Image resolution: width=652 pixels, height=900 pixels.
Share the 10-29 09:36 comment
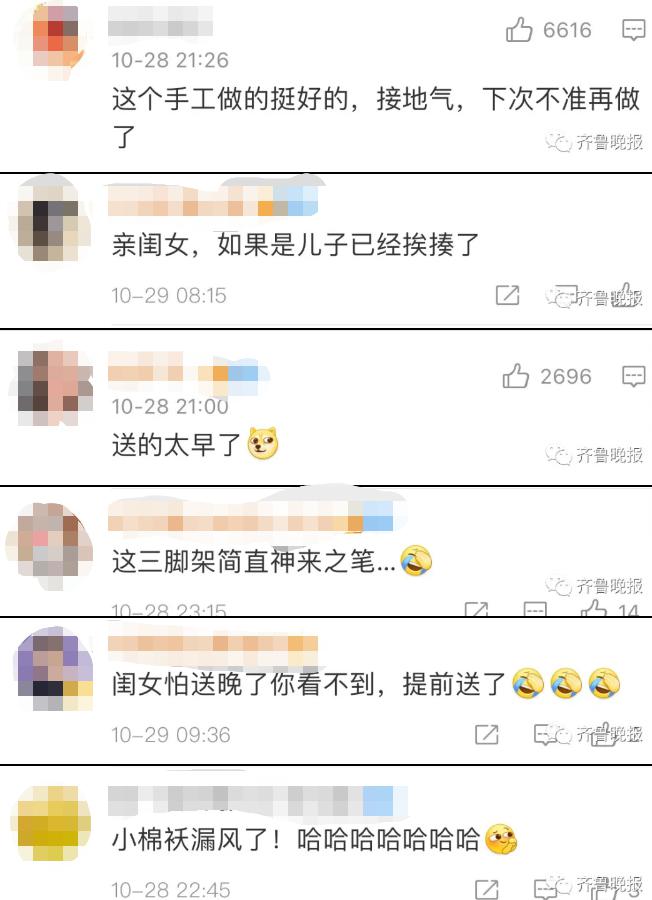coord(487,734)
